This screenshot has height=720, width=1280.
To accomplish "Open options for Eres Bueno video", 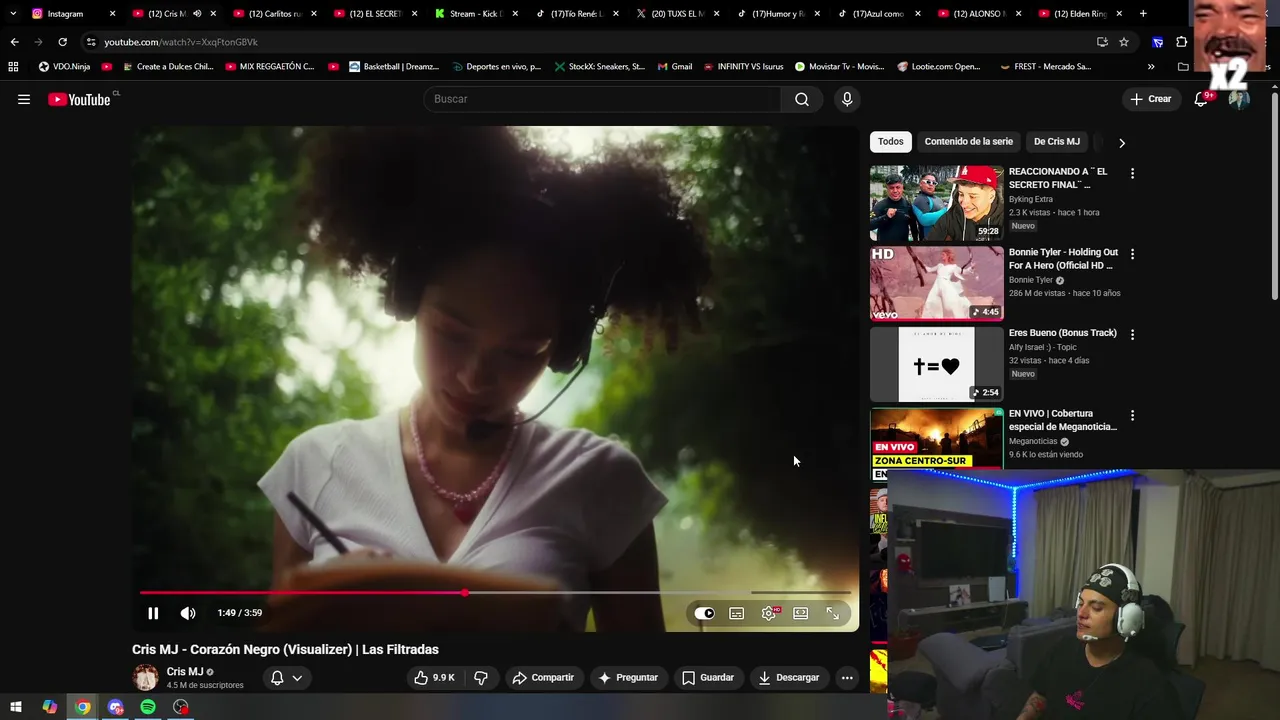I will (x=1132, y=334).
